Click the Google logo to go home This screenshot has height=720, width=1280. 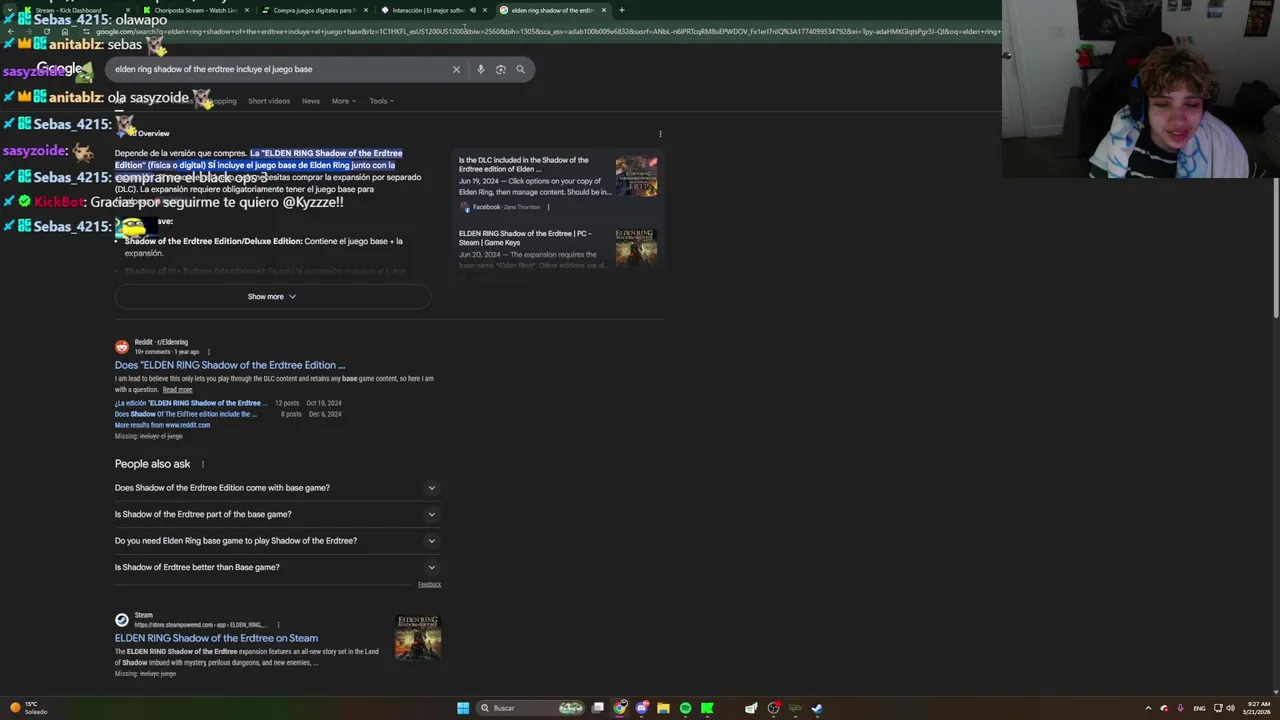[x=60, y=69]
